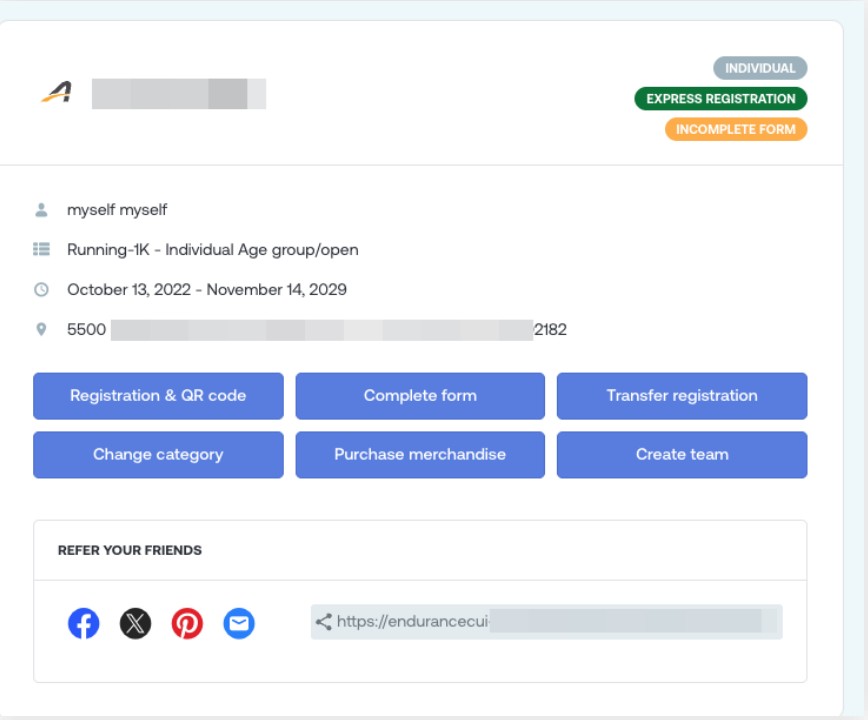The height and width of the screenshot is (720, 868).
Task: Click the clock icon beside event dates
Action: [x=41, y=290]
